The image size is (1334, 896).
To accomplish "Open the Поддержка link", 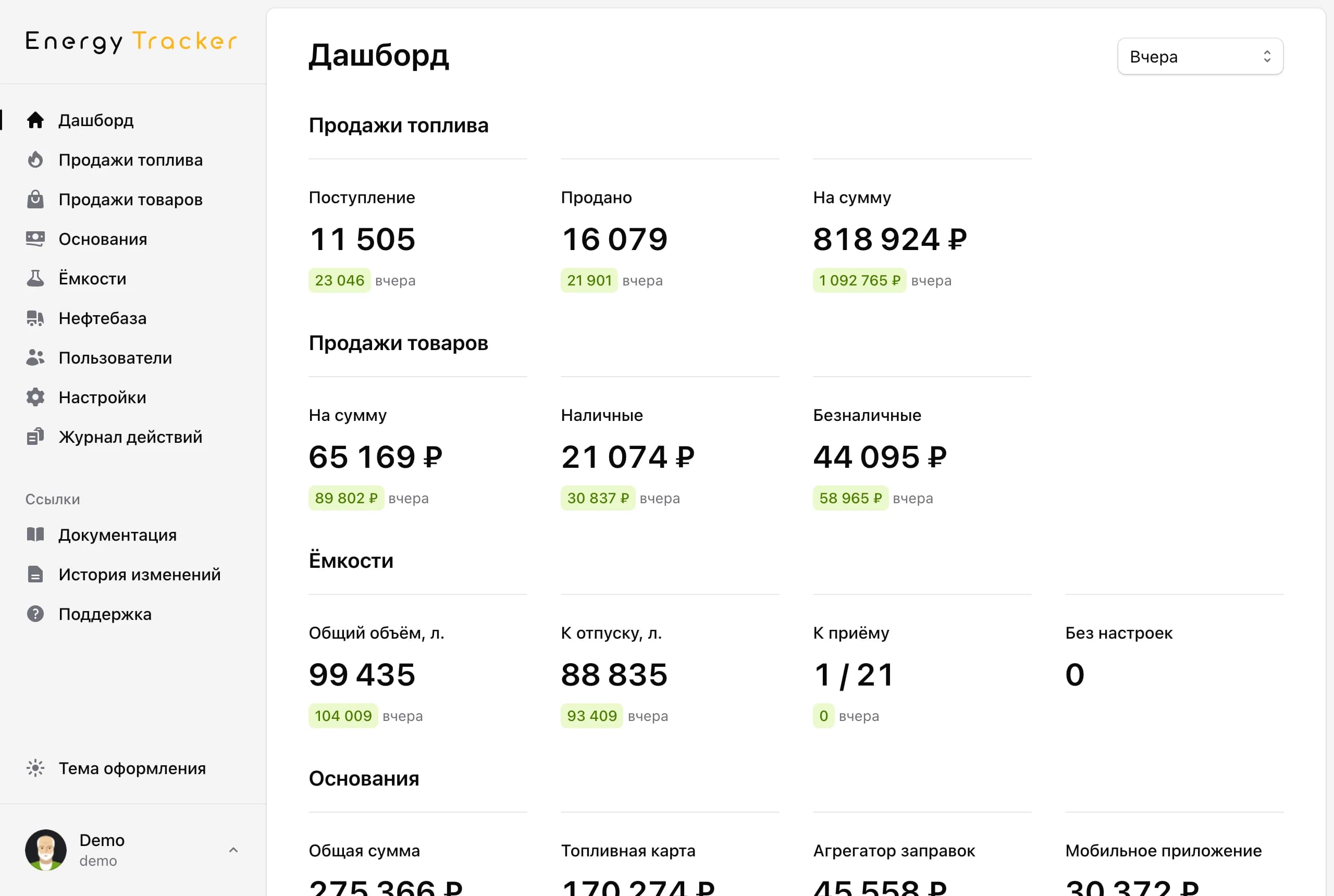I will click(x=105, y=614).
